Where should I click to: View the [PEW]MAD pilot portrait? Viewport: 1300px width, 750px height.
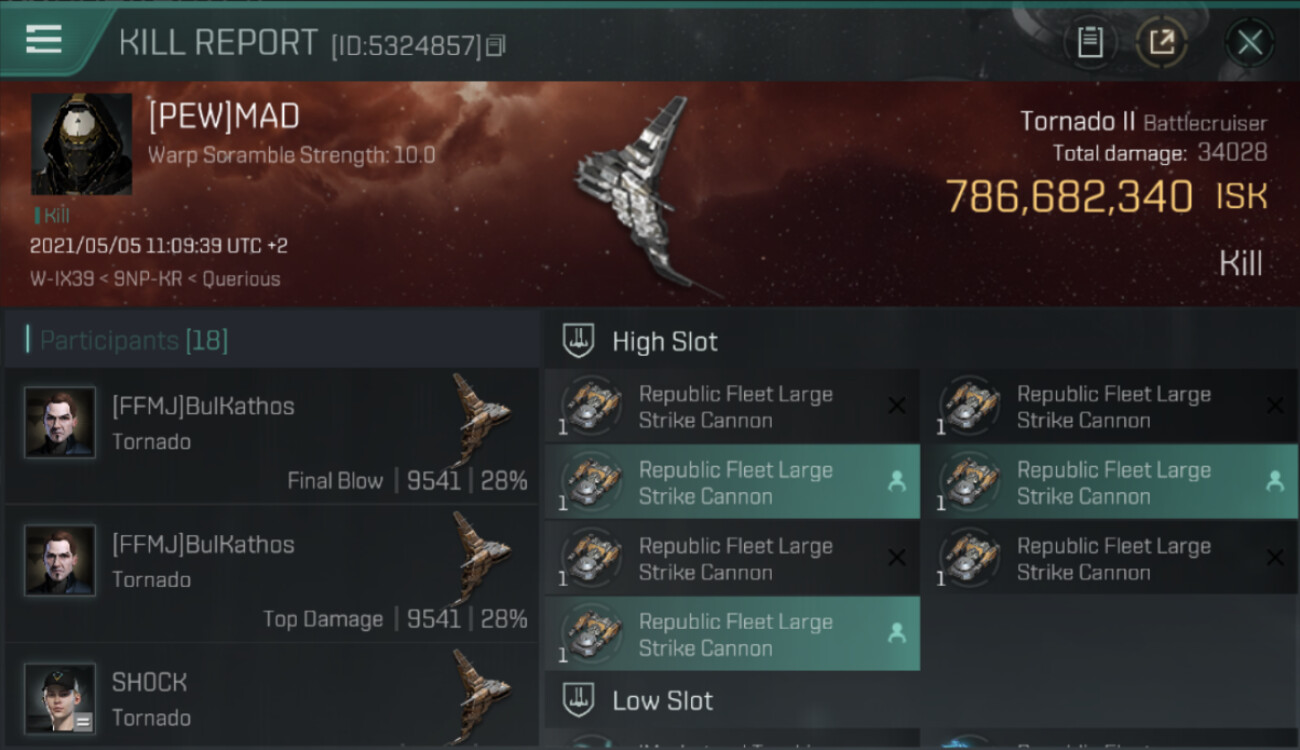tap(82, 144)
